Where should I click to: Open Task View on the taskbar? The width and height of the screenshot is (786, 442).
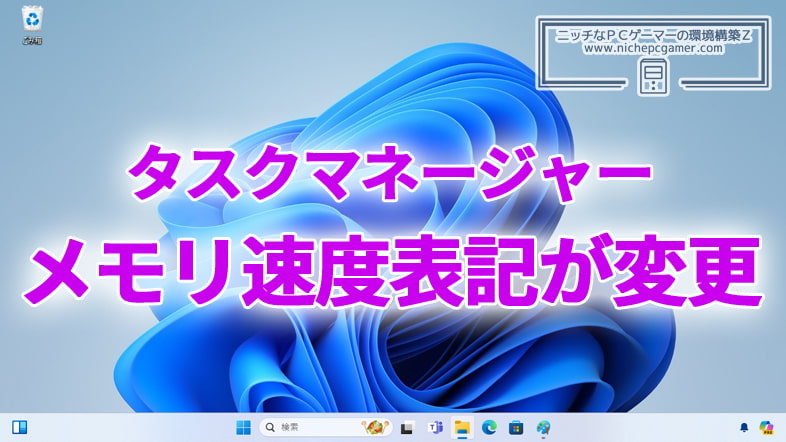[x=407, y=428]
